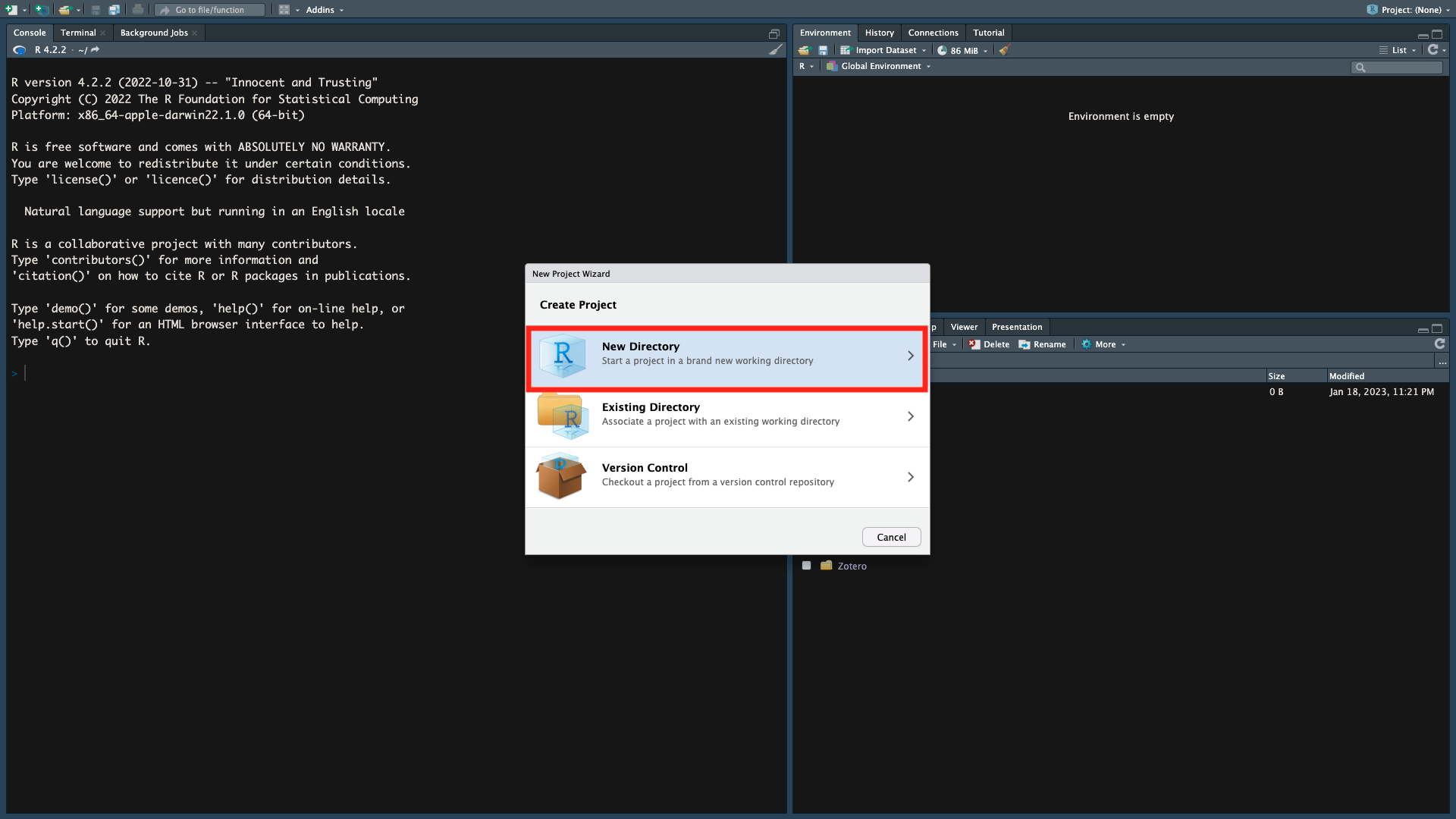Switch to the Terminal tab
The height and width of the screenshot is (819, 1456).
tap(78, 33)
